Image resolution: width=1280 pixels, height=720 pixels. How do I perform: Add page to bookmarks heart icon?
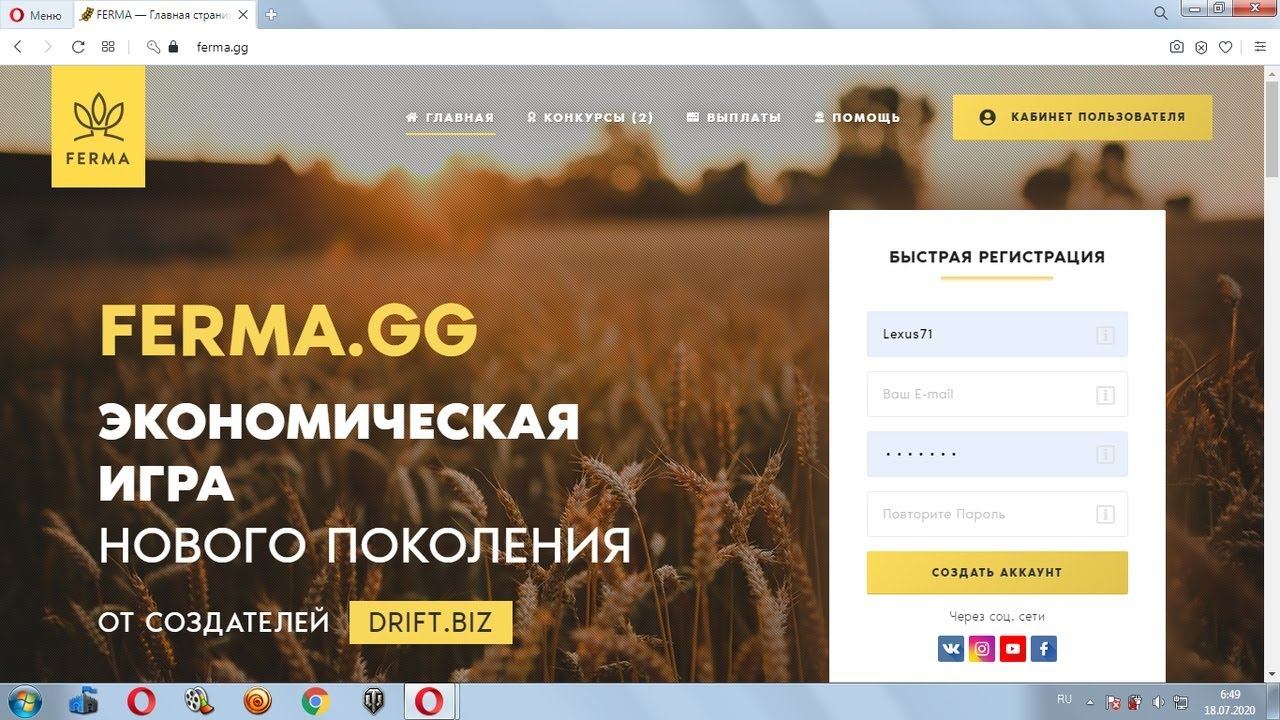point(1225,47)
